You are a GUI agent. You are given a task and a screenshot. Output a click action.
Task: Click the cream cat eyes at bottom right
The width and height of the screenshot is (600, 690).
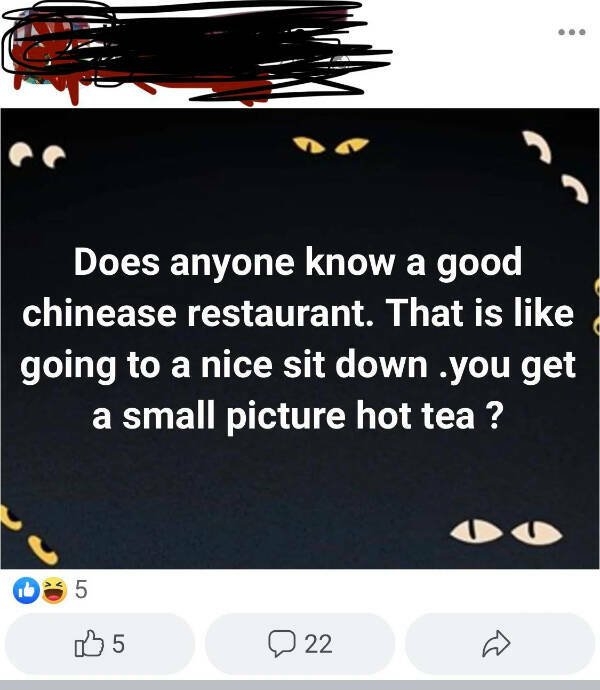pyautogui.click(x=506, y=532)
